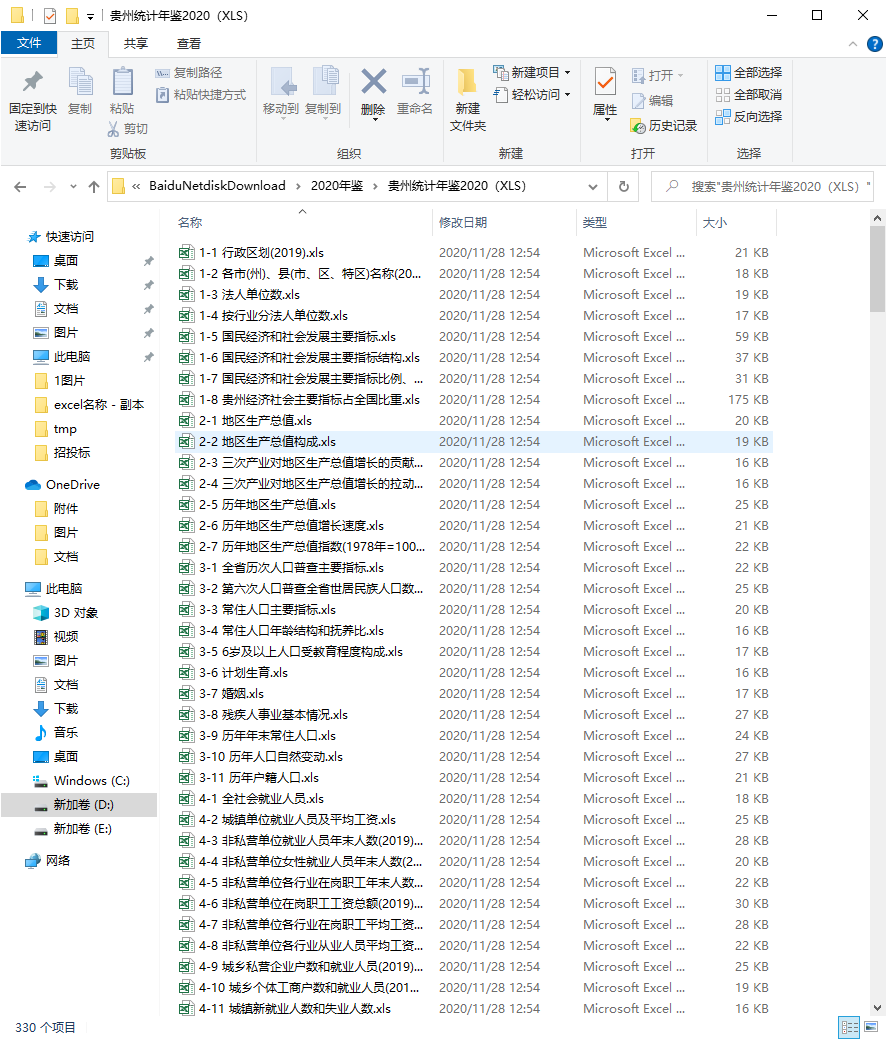Open the Properties checkmark icon
Viewport: 887px width, 1040px height.
(x=605, y=83)
